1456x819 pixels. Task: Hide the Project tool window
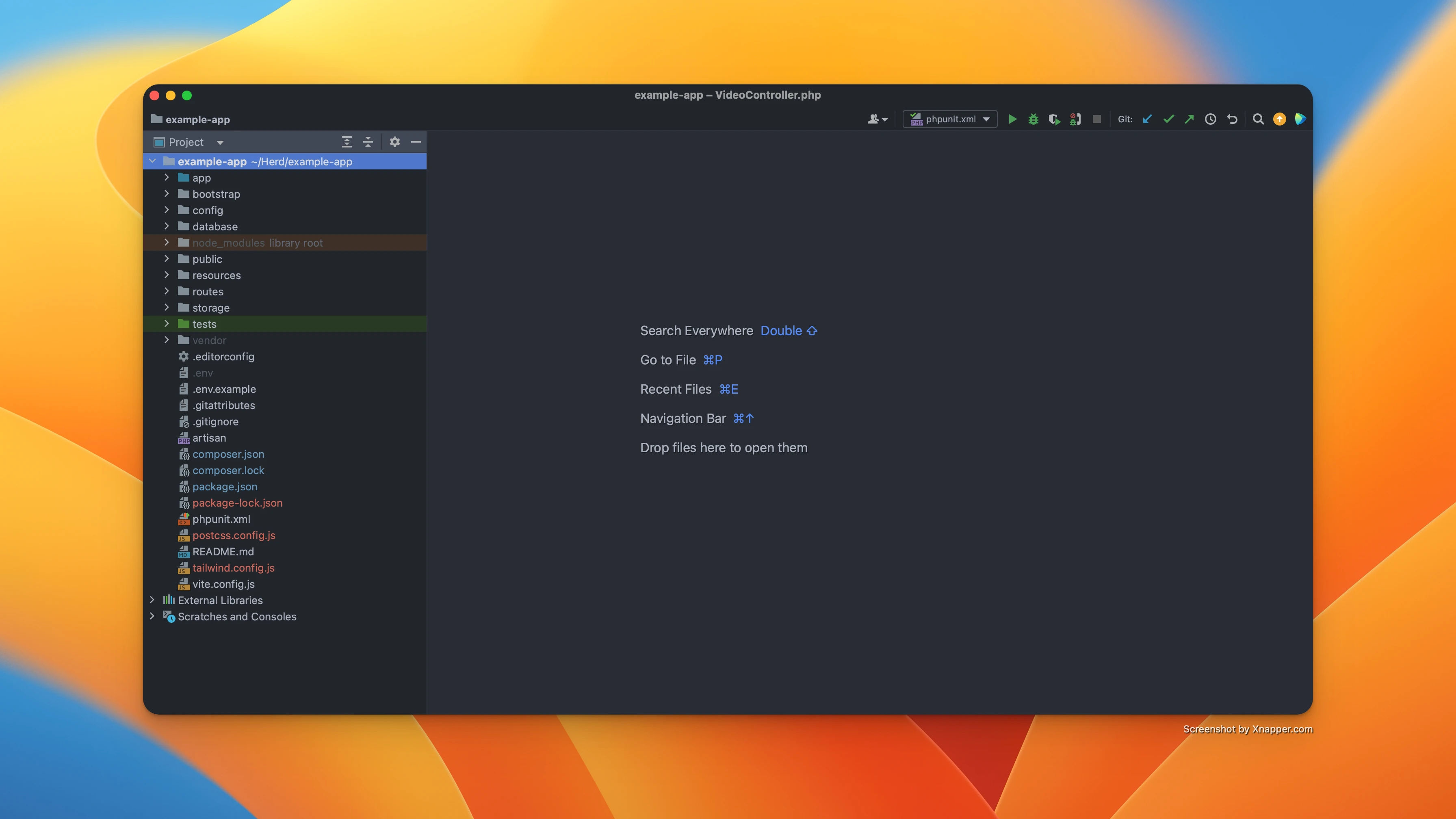[416, 142]
